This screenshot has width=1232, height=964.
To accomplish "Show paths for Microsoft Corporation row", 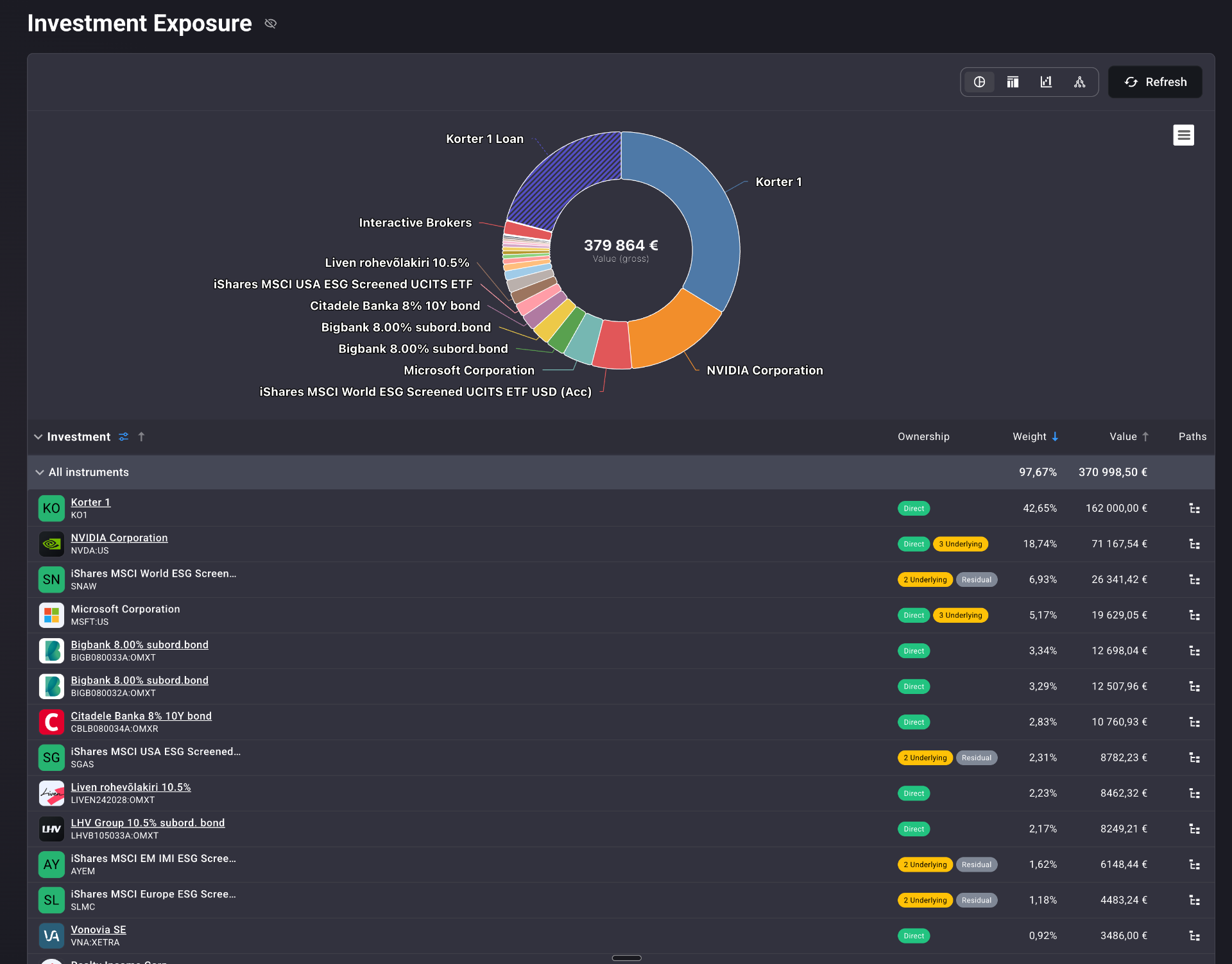I will [1194, 615].
